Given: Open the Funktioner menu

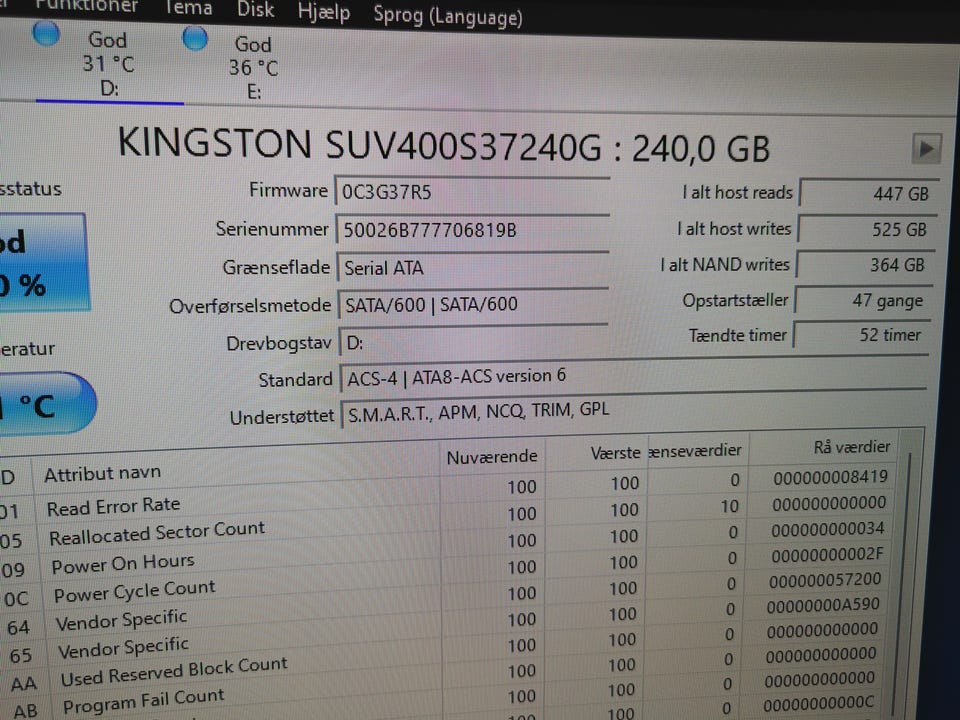Looking at the screenshot, I should click(86, 6).
